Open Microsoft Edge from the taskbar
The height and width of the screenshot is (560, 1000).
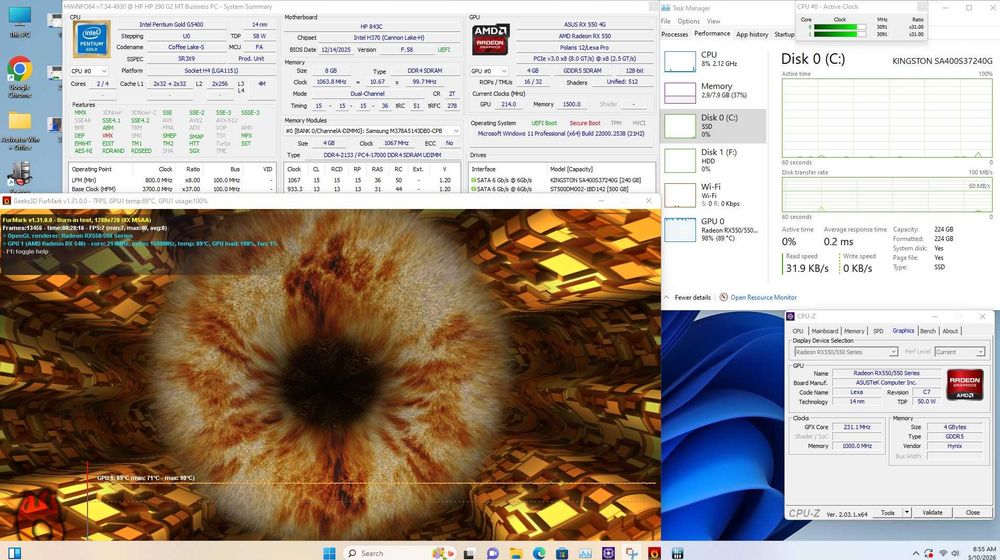tap(539, 553)
